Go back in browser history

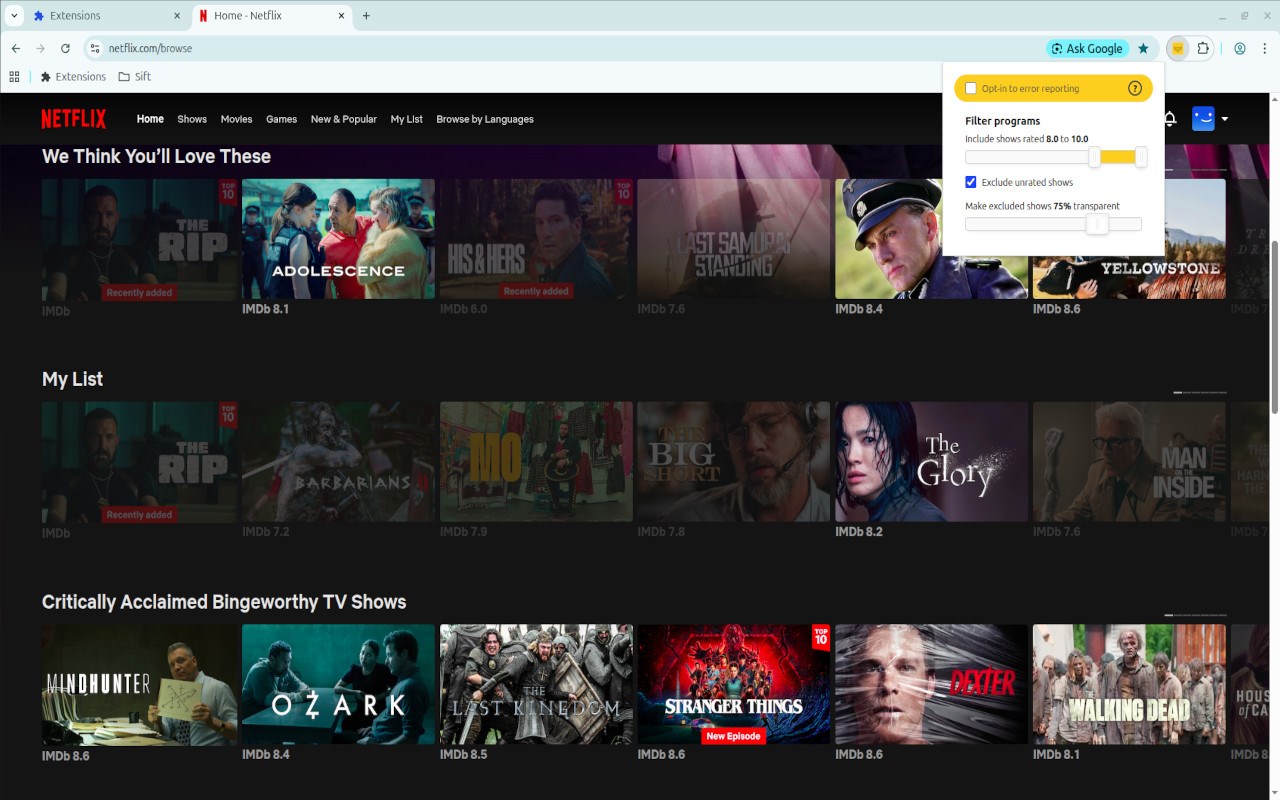[16, 48]
